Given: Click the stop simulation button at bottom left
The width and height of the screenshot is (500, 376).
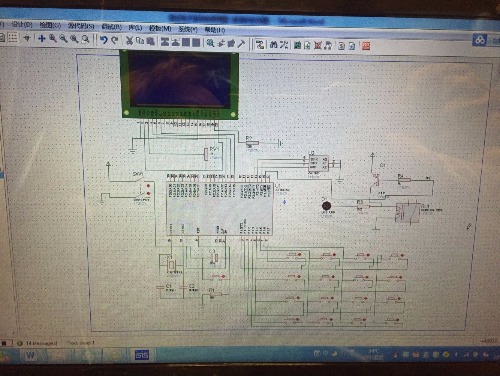Looking at the screenshot, I should (5, 342).
